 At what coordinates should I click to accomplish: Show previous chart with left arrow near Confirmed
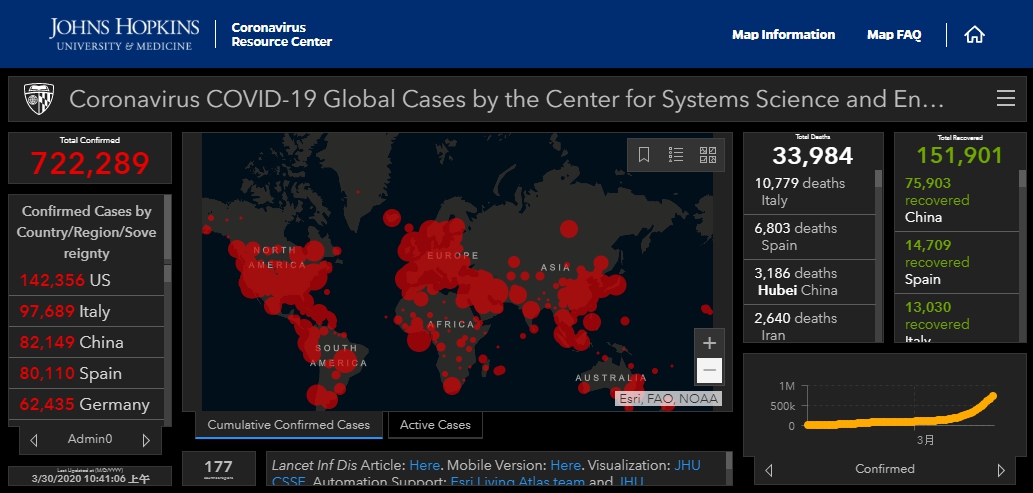[x=768, y=470]
